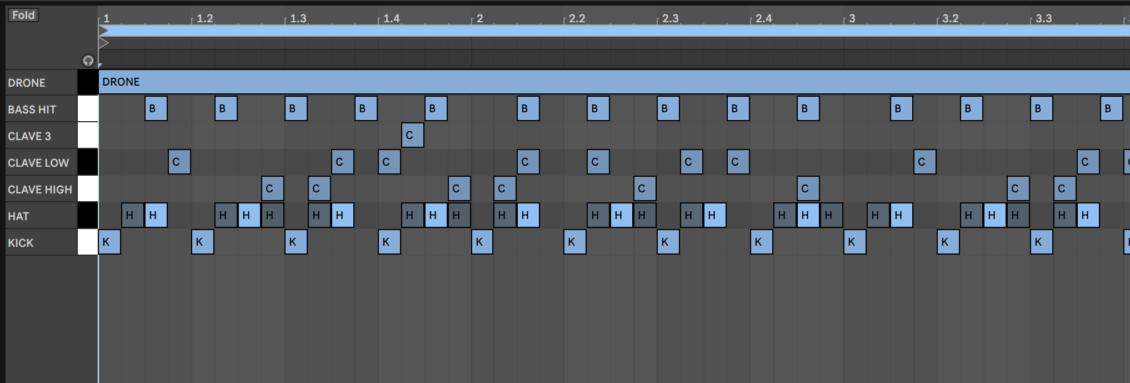
Task: Click the HAT row label
Action: 17,216
